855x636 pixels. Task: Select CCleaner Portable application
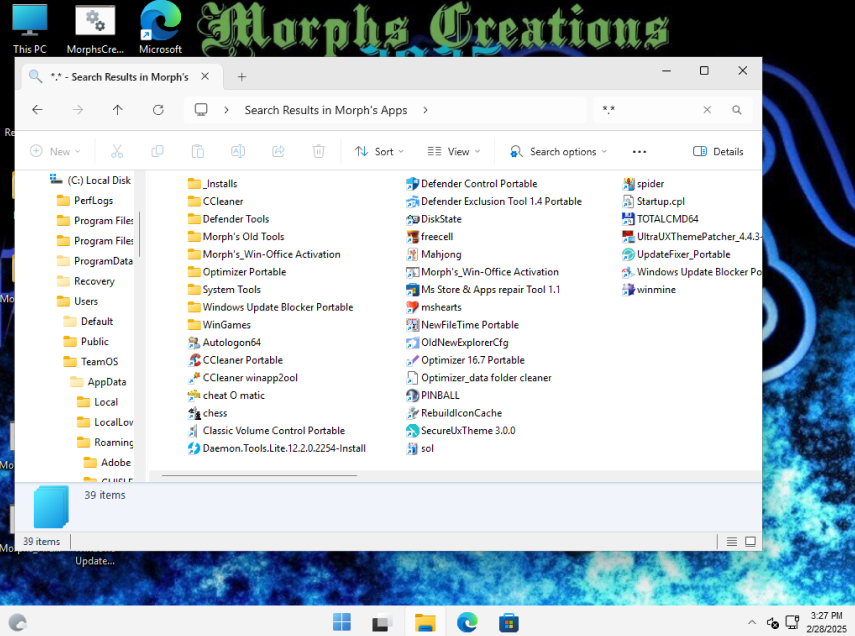click(236, 360)
